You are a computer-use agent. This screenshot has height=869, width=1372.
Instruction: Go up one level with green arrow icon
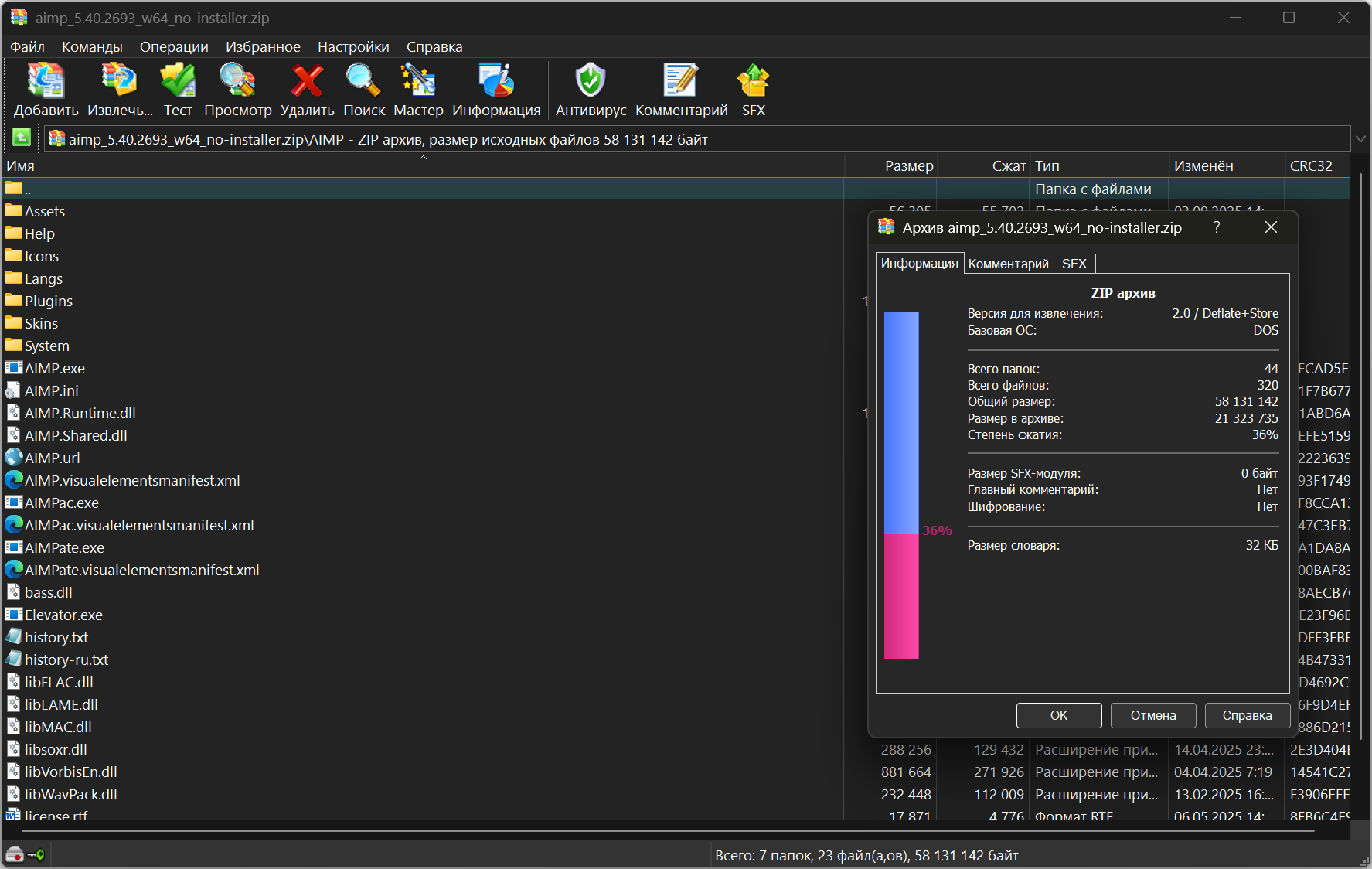click(x=21, y=138)
